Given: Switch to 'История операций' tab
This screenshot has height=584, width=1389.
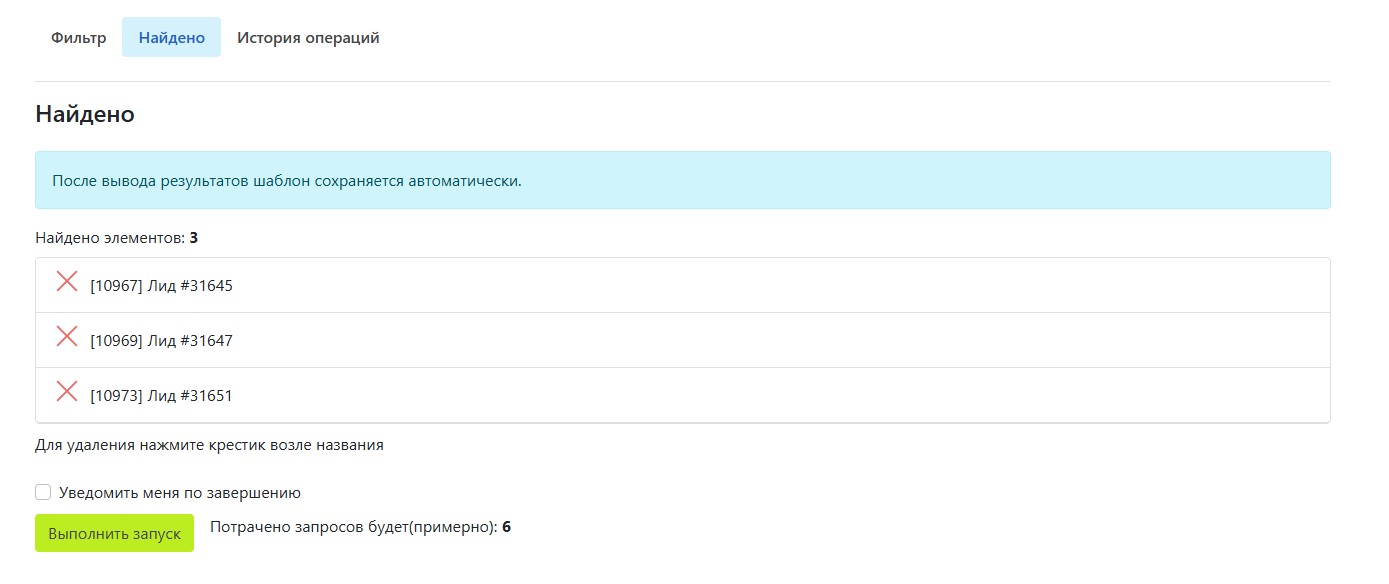Looking at the screenshot, I should click(308, 38).
